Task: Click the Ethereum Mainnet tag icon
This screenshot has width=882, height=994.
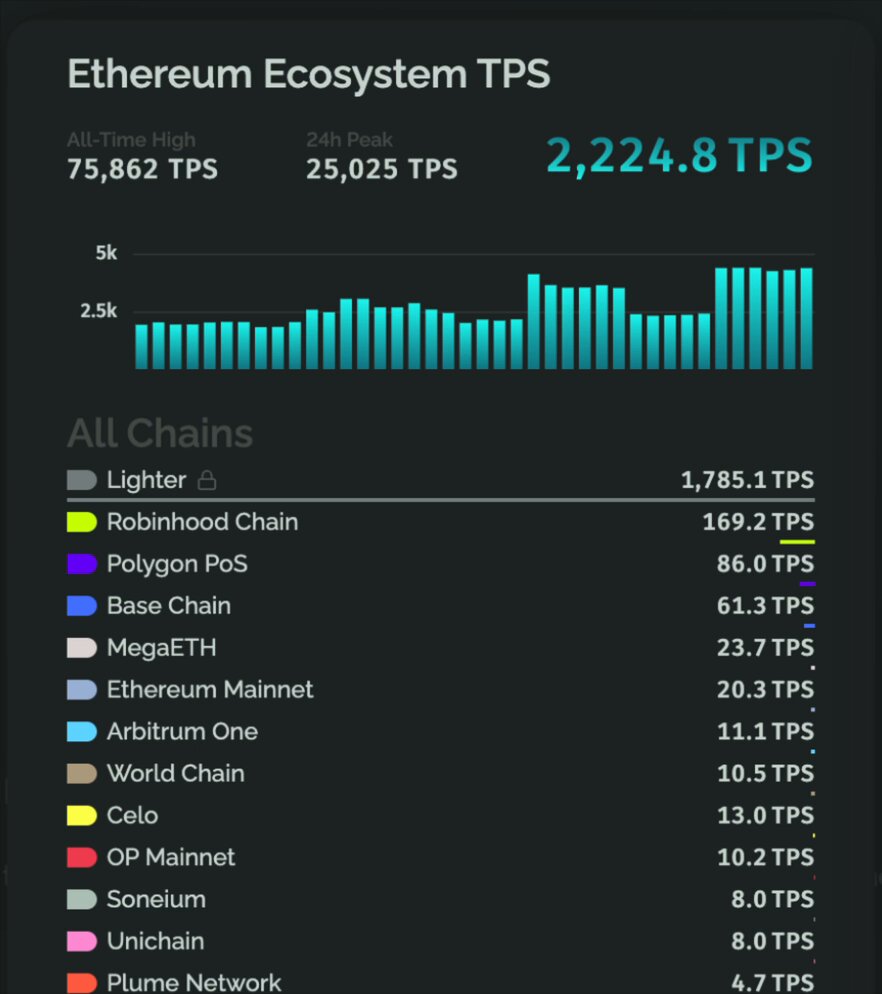Action: pyautogui.click(x=82, y=690)
